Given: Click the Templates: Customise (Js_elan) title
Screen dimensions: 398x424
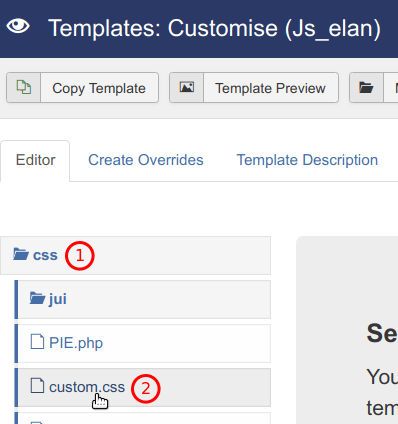Looking at the screenshot, I should click(x=214, y=28).
